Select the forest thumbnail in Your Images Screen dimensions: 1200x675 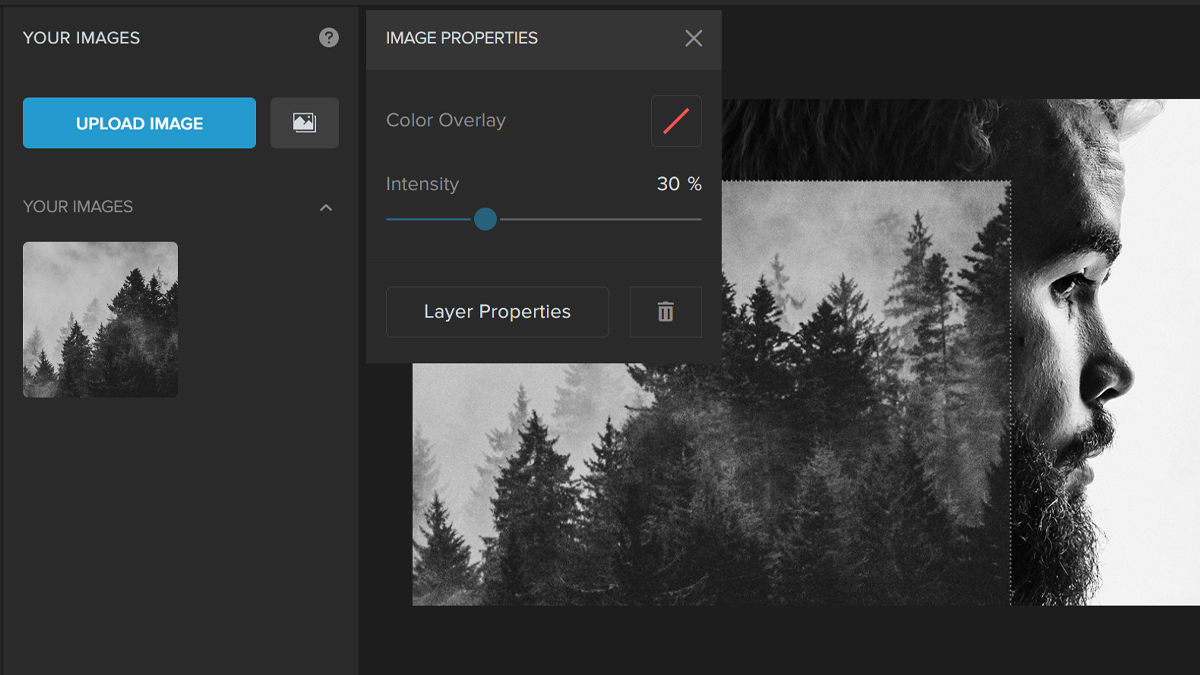coord(100,319)
